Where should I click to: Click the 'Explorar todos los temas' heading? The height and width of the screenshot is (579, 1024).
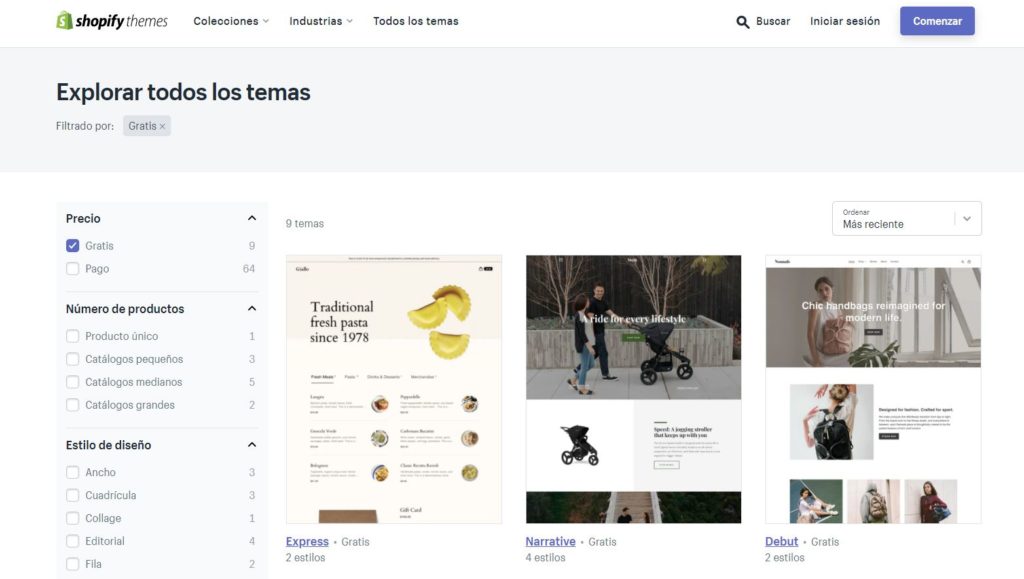click(x=183, y=92)
